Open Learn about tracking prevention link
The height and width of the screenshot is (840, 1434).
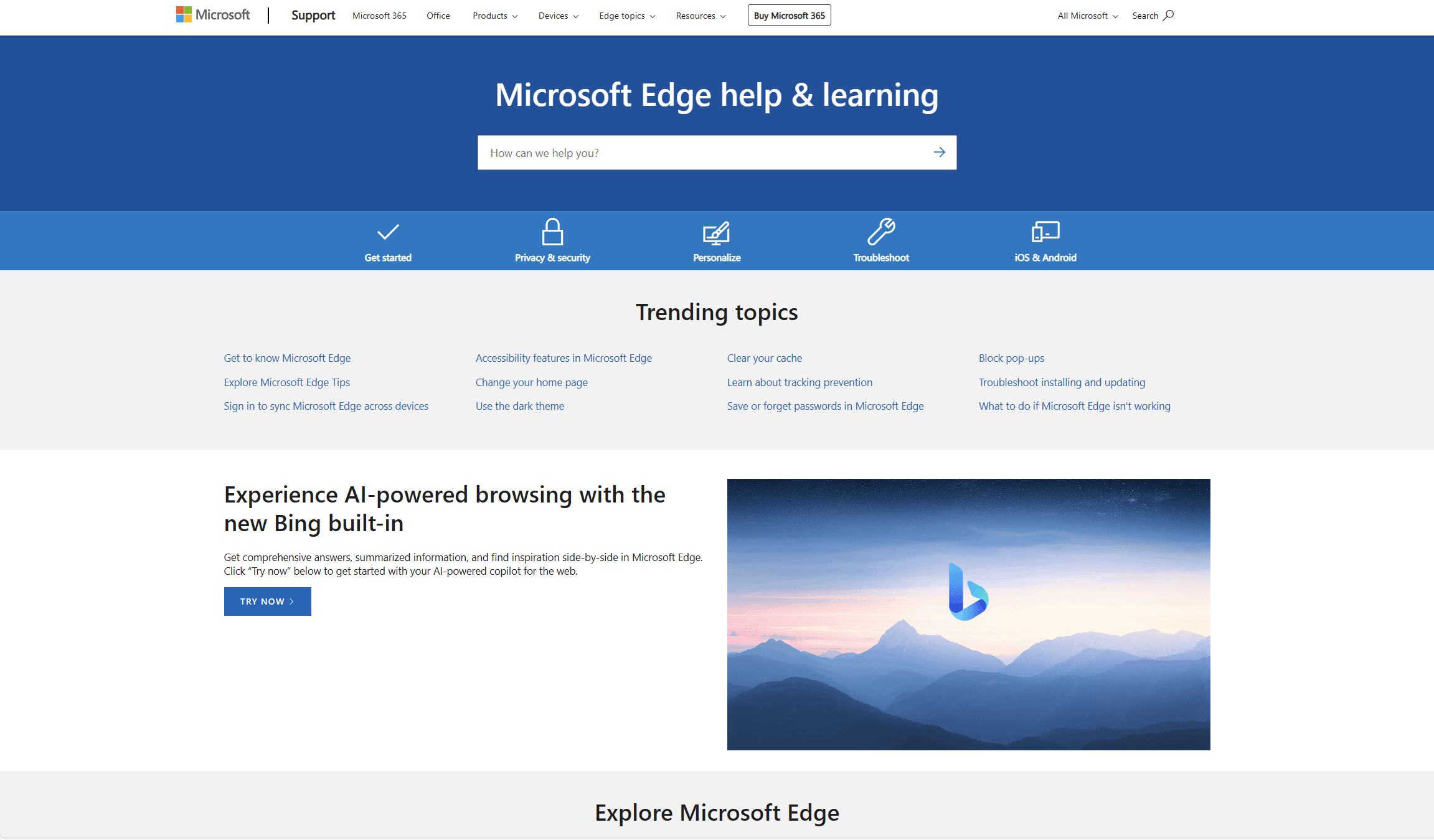pyautogui.click(x=800, y=382)
